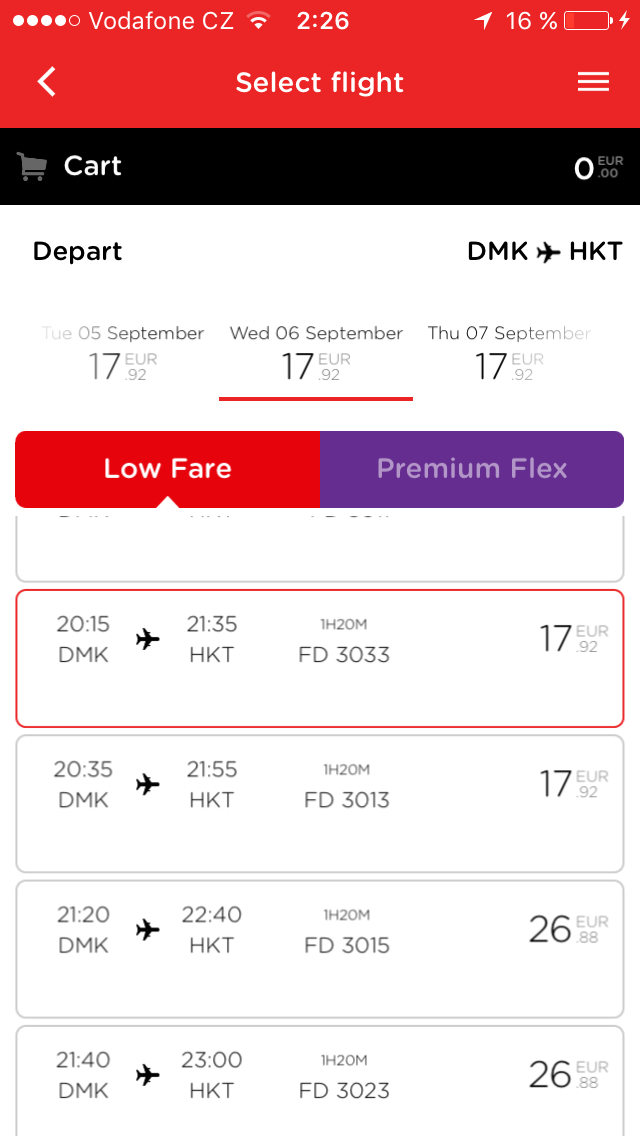
Task: Tap the back arrow icon
Action: point(46,81)
